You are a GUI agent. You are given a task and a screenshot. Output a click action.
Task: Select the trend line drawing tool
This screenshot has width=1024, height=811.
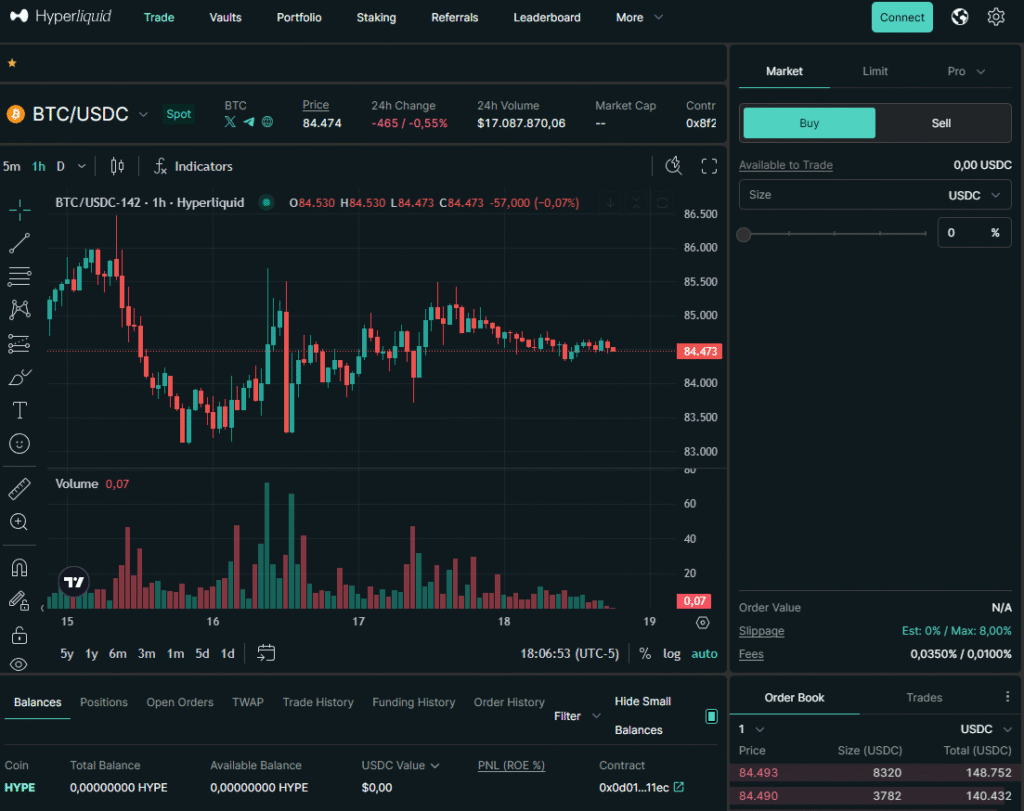[x=19, y=242]
